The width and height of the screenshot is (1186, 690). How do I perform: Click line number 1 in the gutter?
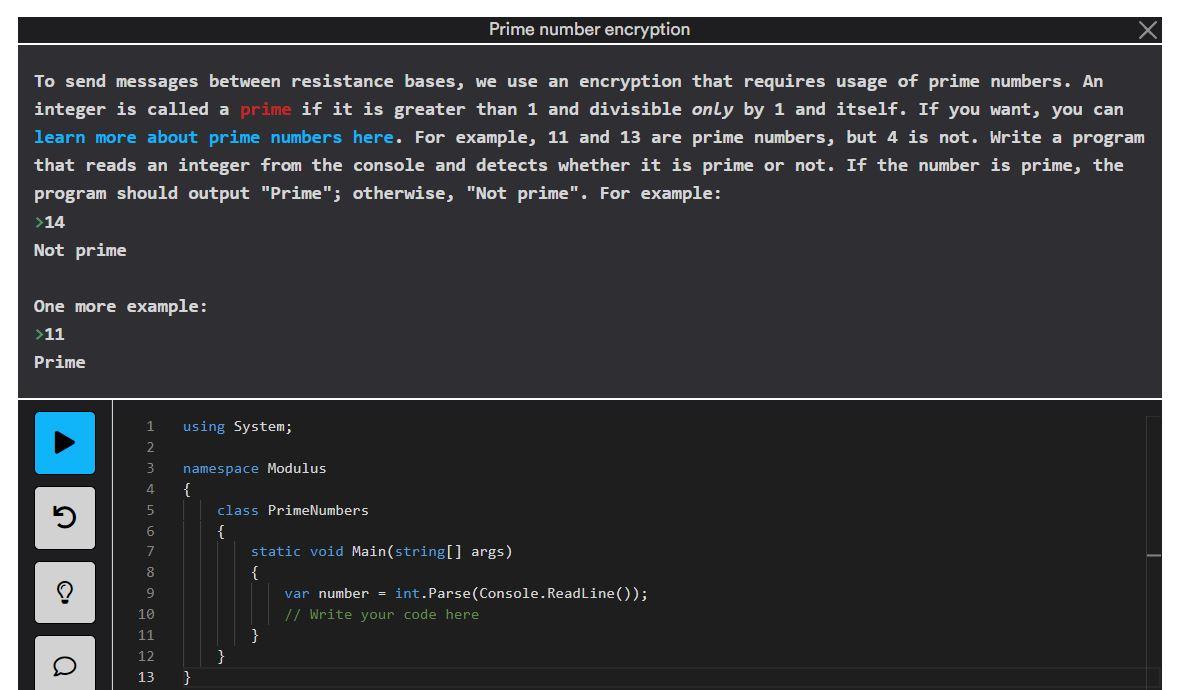[150, 427]
